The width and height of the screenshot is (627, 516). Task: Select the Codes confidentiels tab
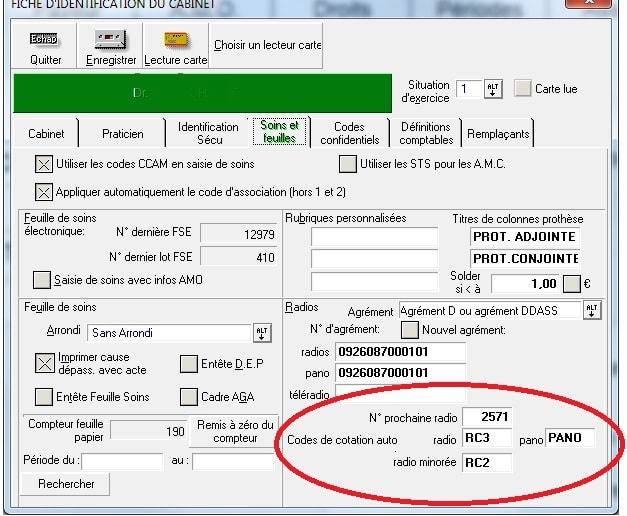(x=349, y=133)
